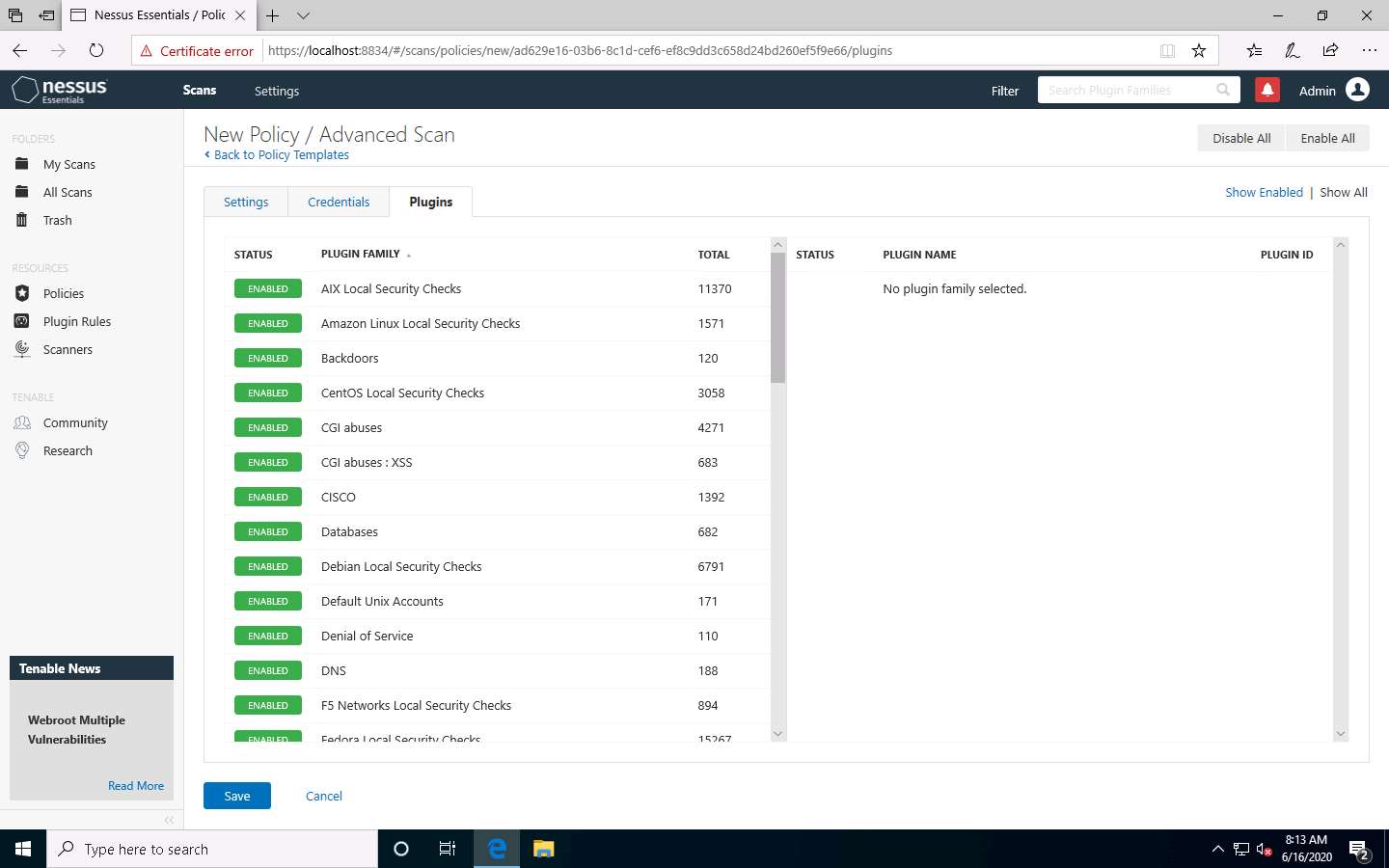
Task: Open a new browser tab
Action: [x=273, y=15]
